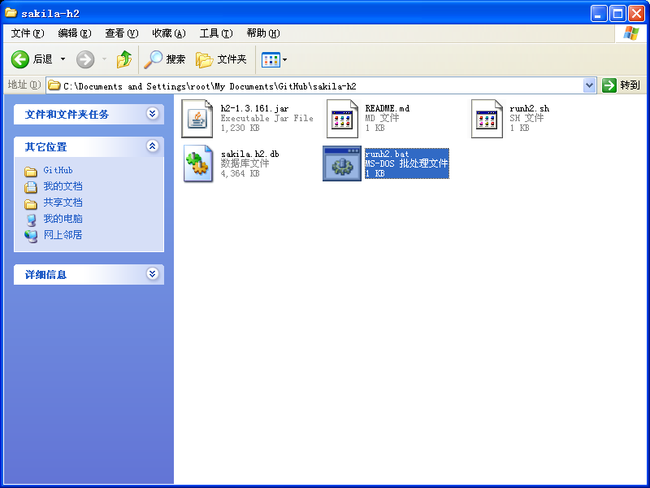
Task: Select the h2-1.3.161.jar Java icon
Action: (197, 119)
